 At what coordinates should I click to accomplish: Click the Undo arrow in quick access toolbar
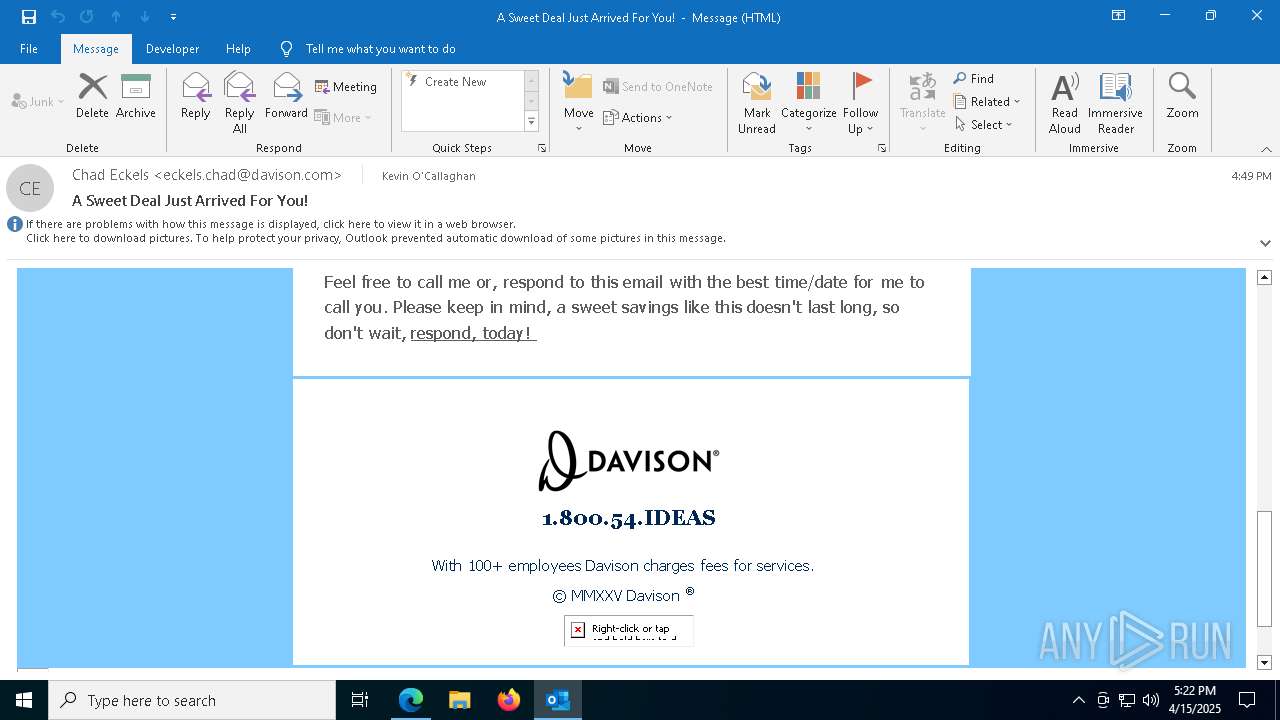click(58, 17)
